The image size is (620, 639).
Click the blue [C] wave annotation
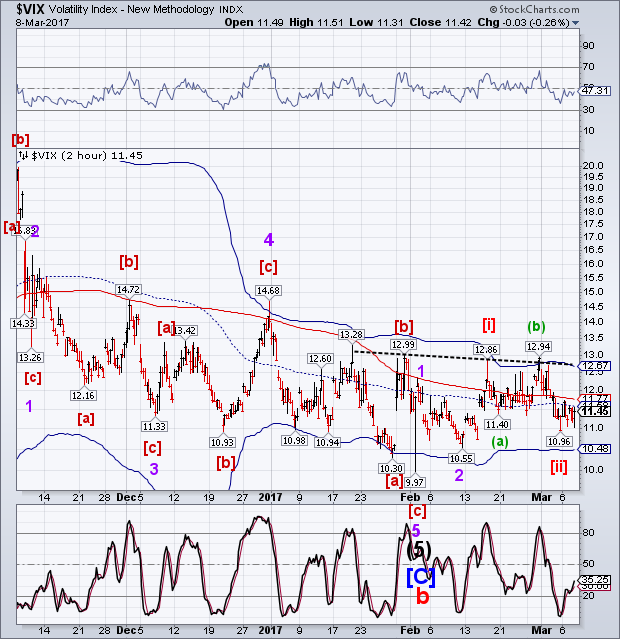[x=421, y=577]
